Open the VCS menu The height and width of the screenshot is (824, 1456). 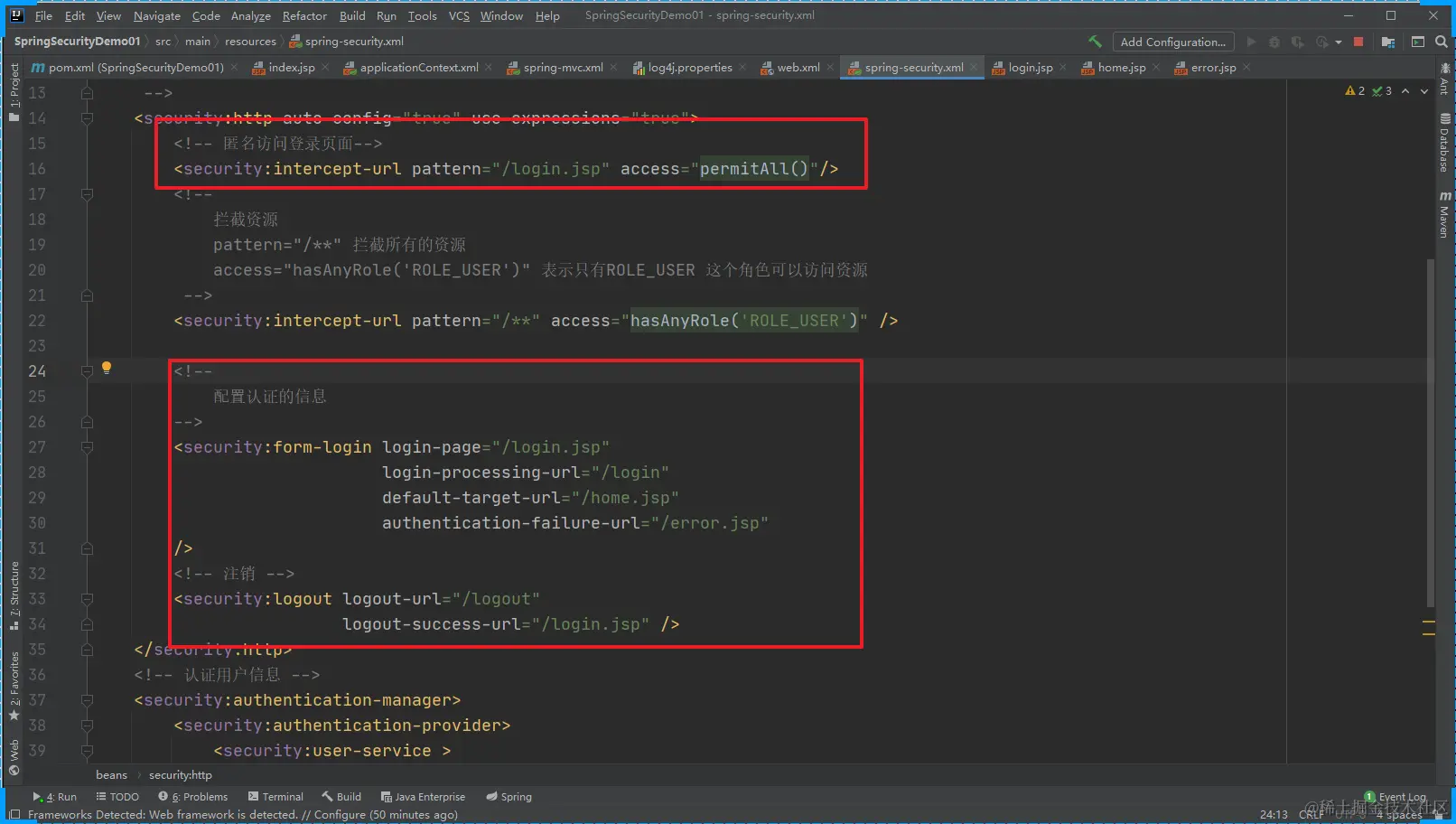459,15
